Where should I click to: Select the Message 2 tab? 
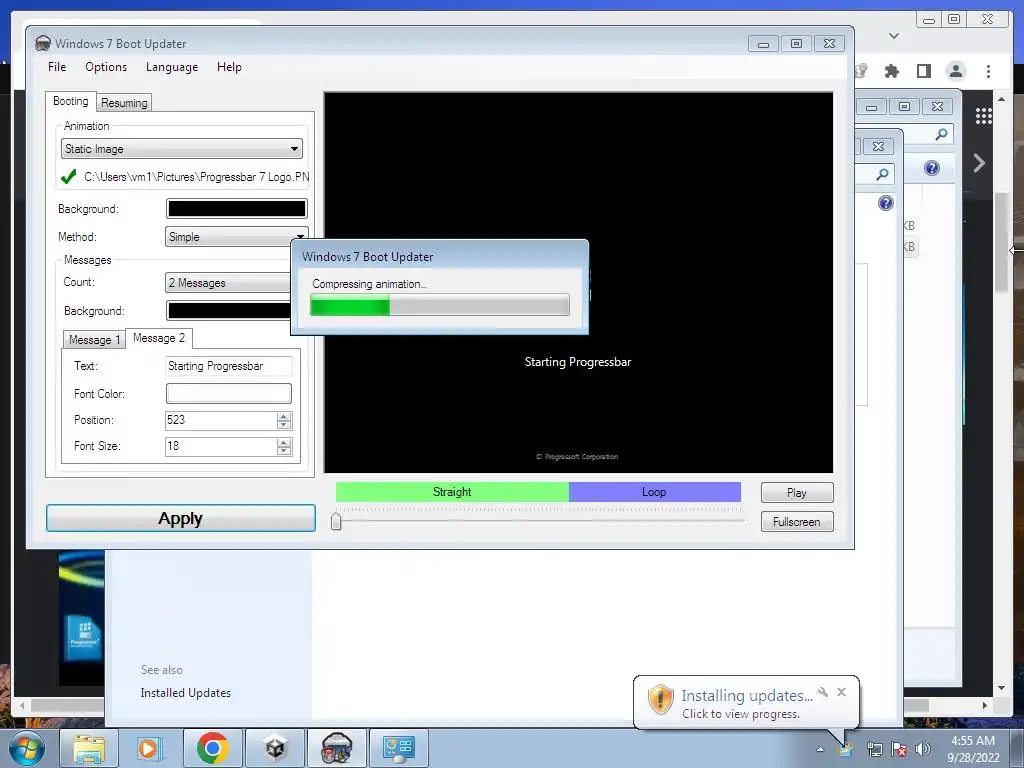[x=159, y=338]
